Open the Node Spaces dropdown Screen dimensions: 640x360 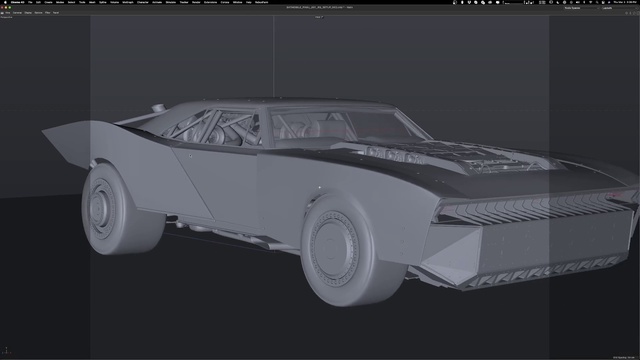(582, 8)
